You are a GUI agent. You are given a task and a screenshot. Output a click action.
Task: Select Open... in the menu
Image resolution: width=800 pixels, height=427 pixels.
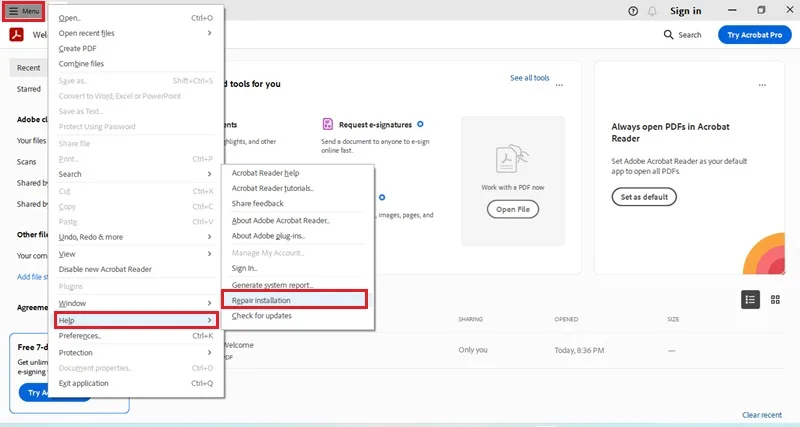pyautogui.click(x=136, y=18)
